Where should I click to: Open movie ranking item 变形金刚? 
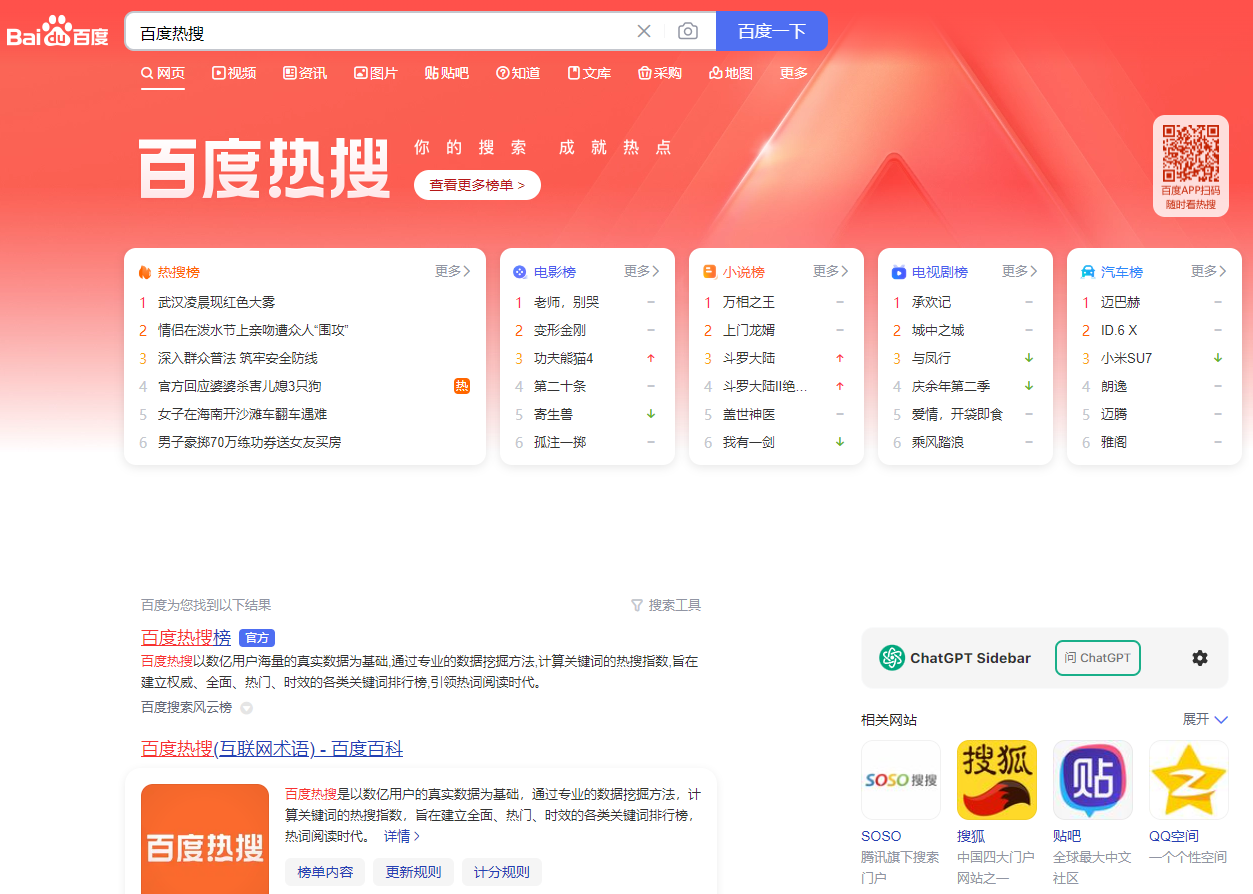(560, 330)
